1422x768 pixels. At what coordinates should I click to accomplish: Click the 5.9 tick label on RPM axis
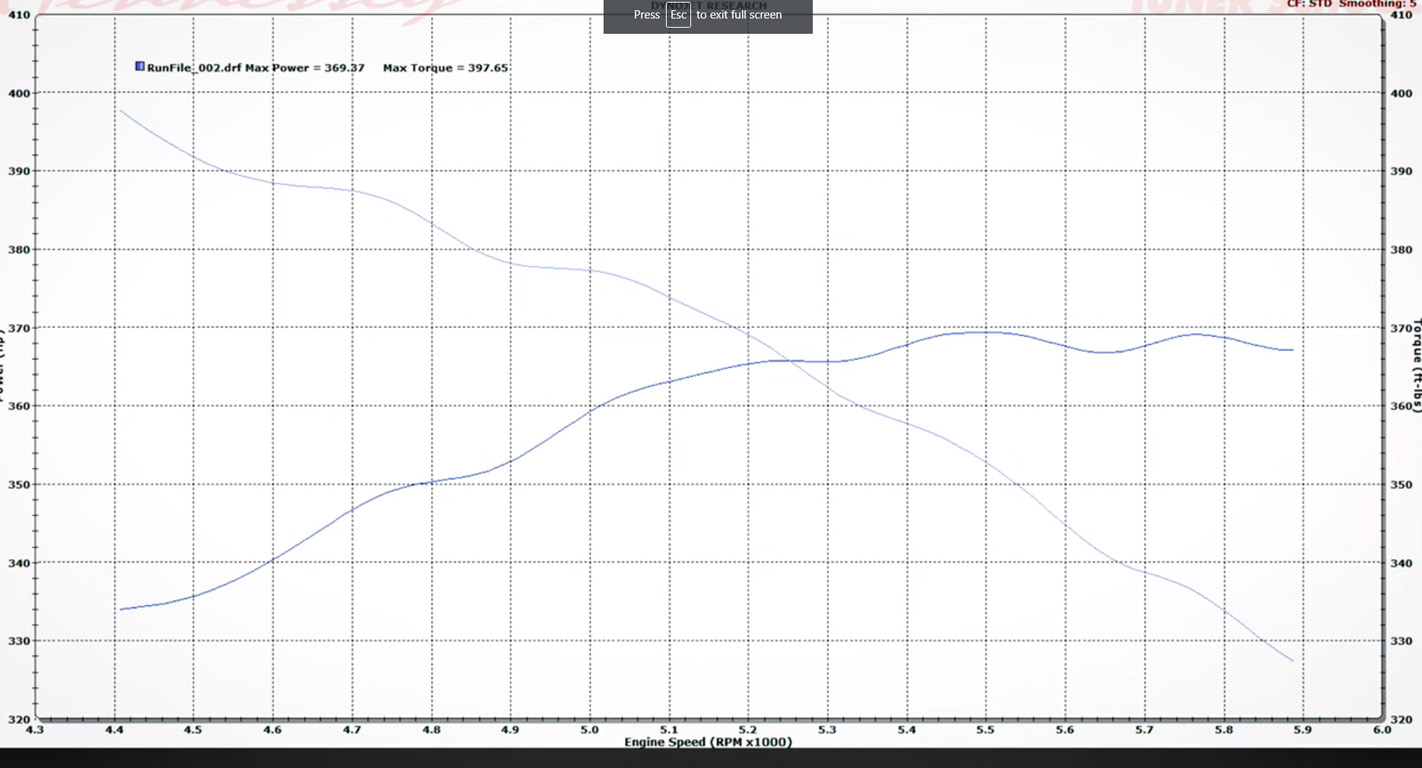tap(1302, 730)
